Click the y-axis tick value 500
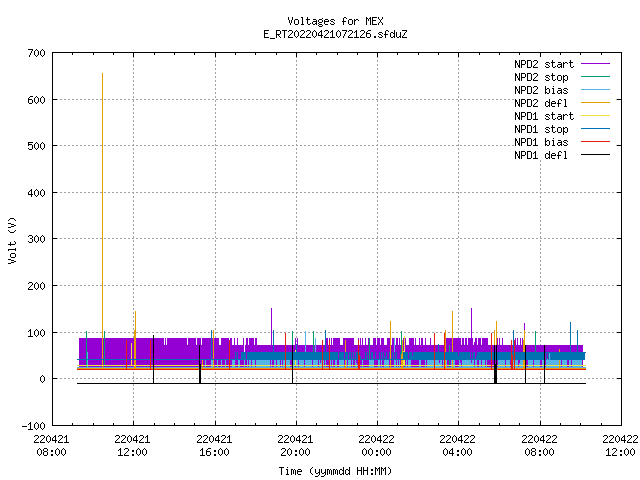 36,146
